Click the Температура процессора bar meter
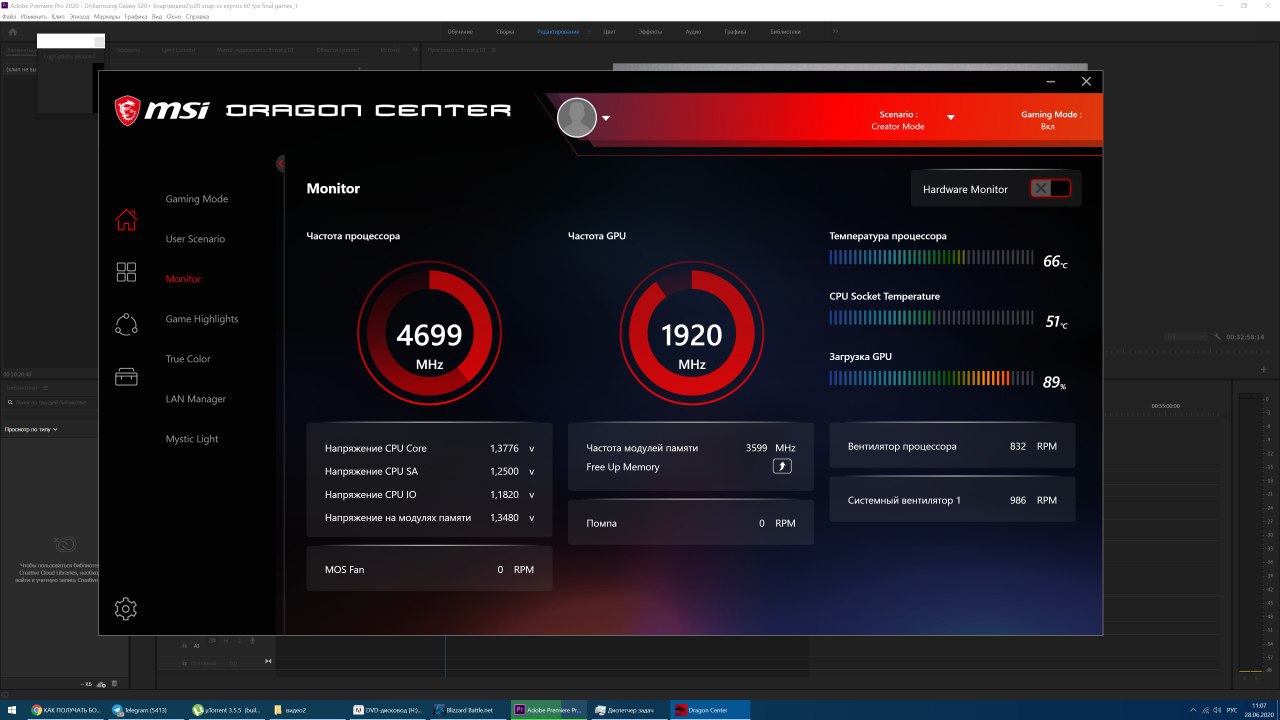Screen dimensions: 1280x720 [x=931, y=257]
